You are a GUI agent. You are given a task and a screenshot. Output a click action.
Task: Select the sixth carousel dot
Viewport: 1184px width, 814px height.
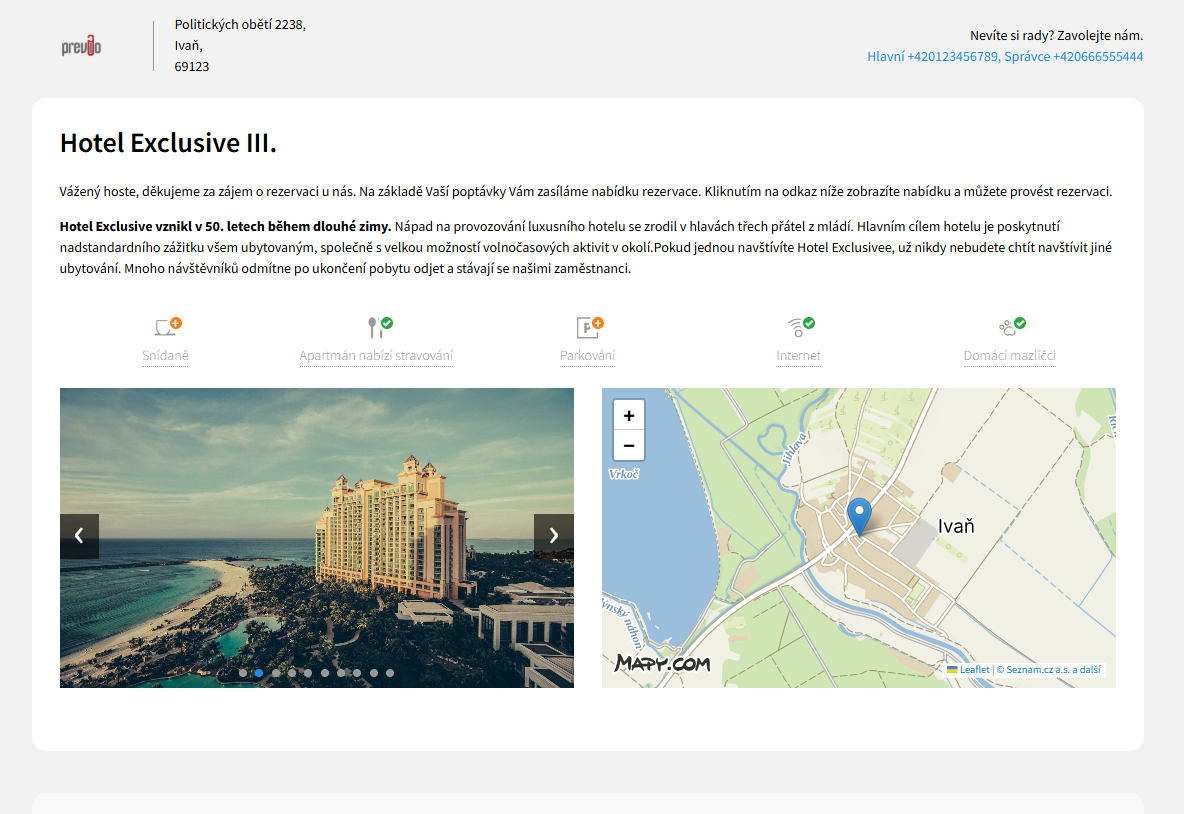click(325, 673)
